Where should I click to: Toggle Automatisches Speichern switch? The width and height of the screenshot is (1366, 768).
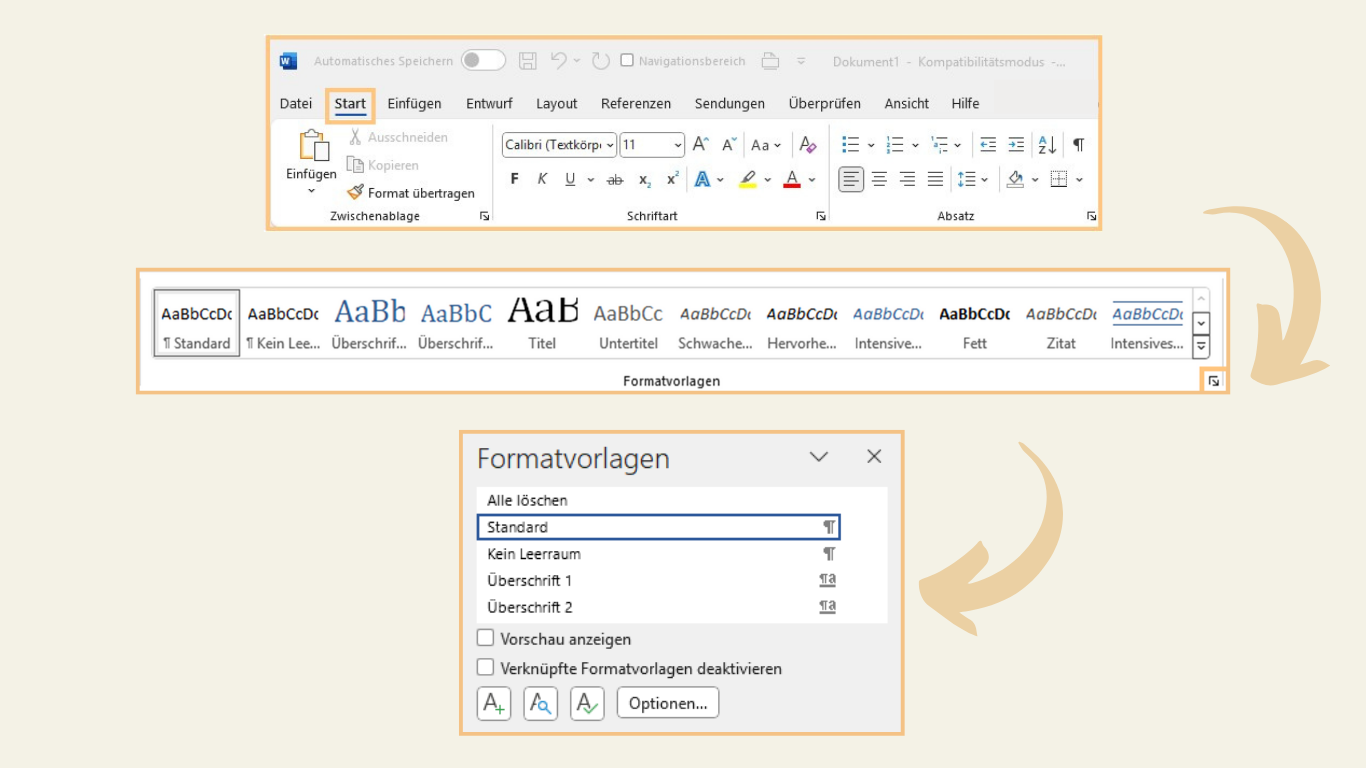483,60
